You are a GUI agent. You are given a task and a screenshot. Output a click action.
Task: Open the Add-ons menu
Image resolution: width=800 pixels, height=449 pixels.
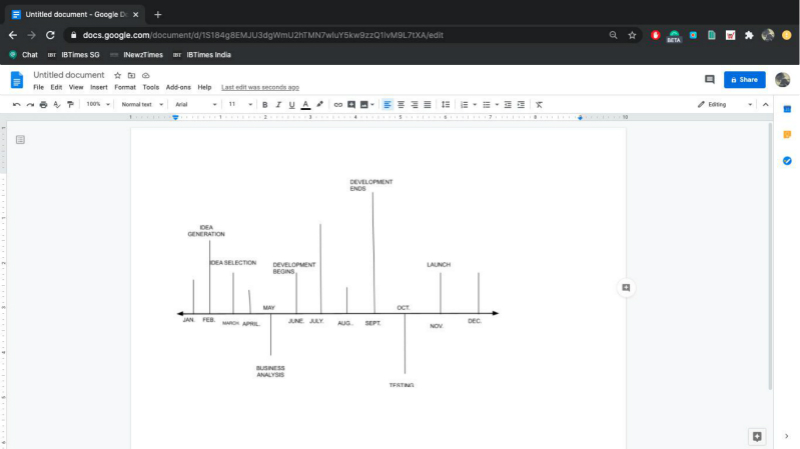coord(178,88)
